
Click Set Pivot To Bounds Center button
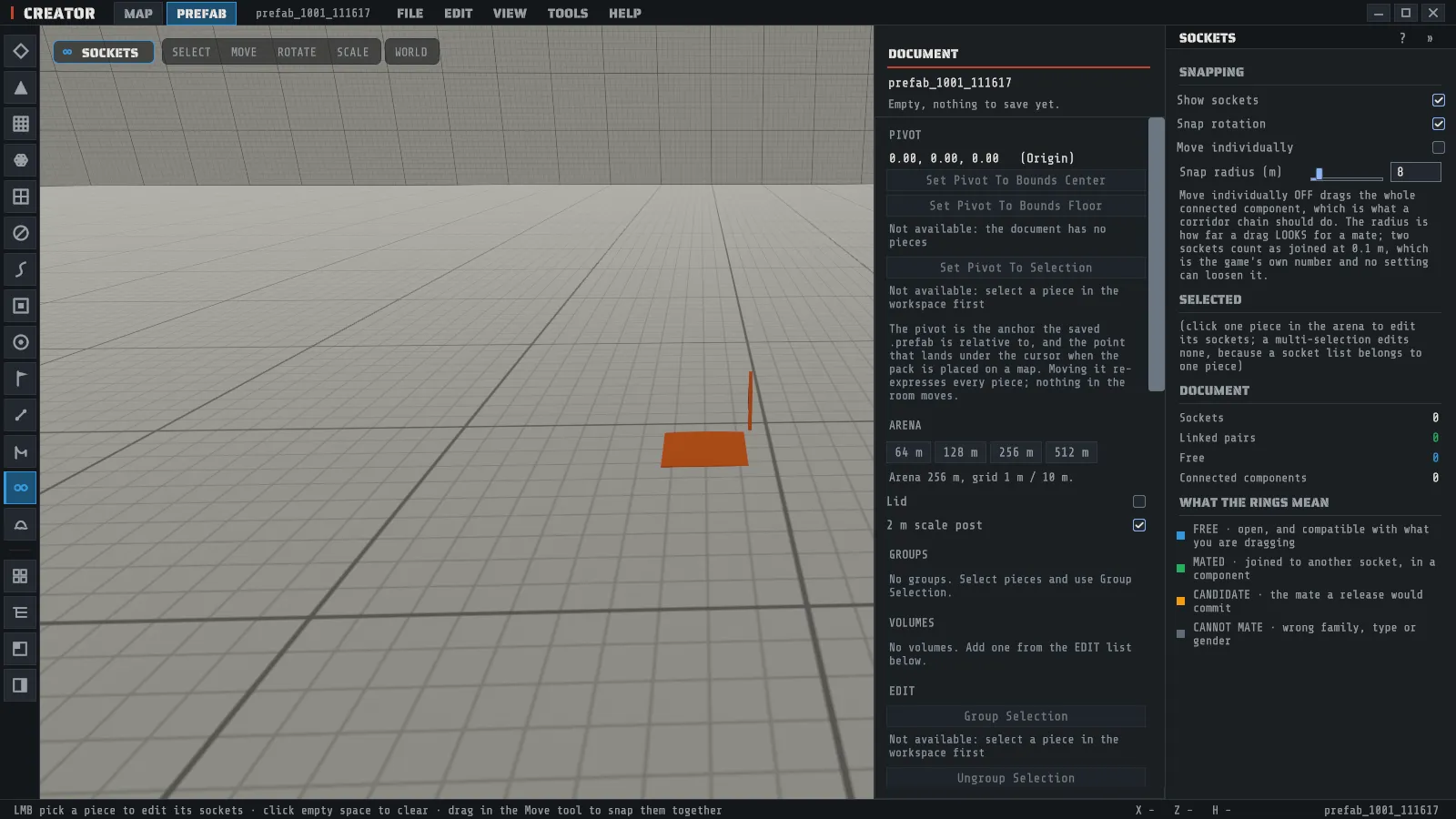(1016, 180)
